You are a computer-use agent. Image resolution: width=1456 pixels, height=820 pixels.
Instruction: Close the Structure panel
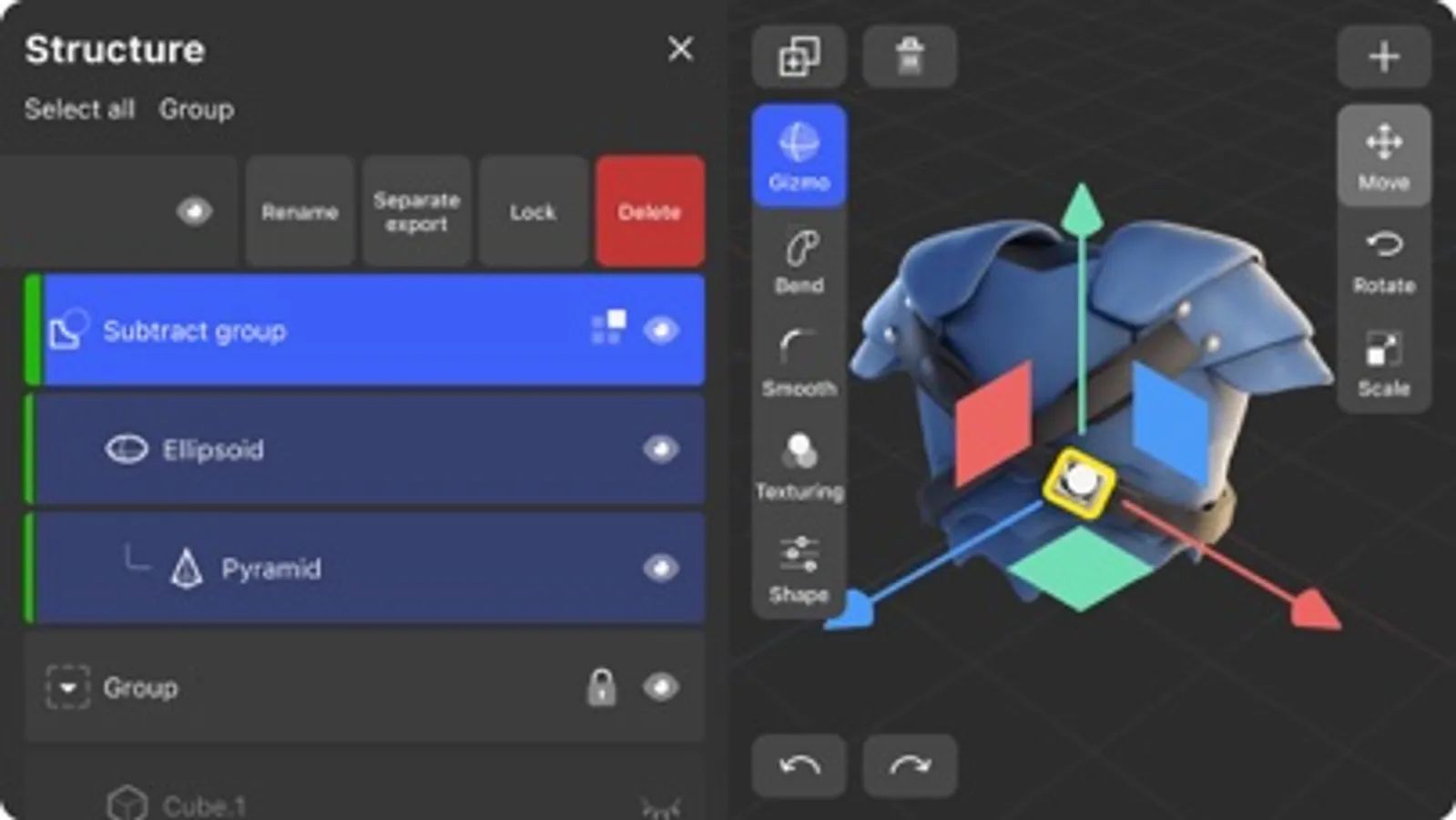(x=680, y=48)
